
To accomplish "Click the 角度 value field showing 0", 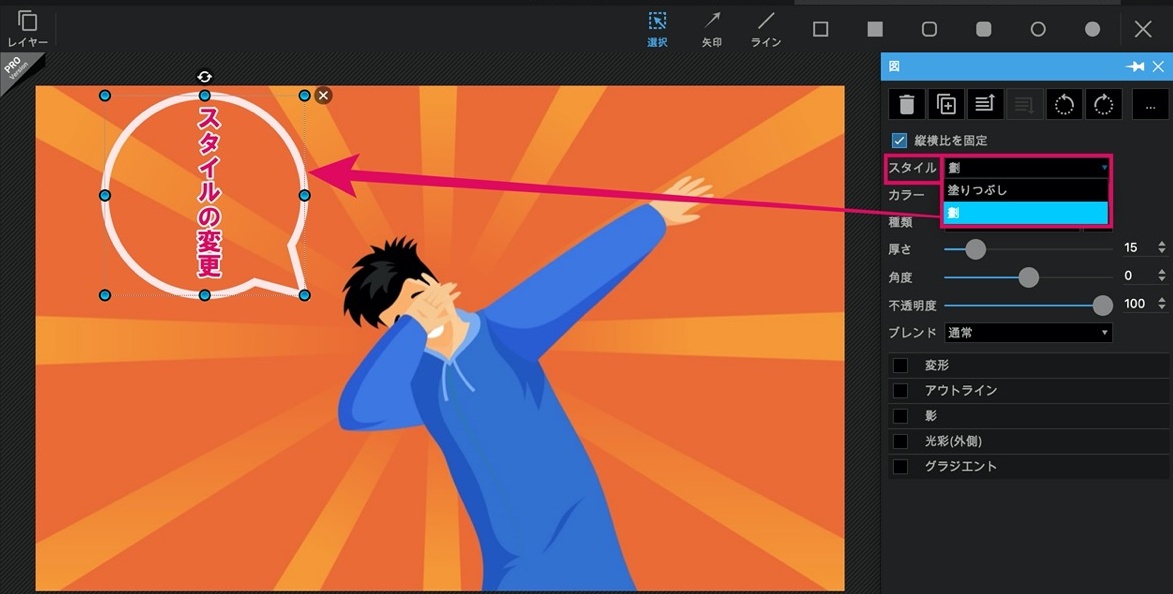I will [1137, 276].
